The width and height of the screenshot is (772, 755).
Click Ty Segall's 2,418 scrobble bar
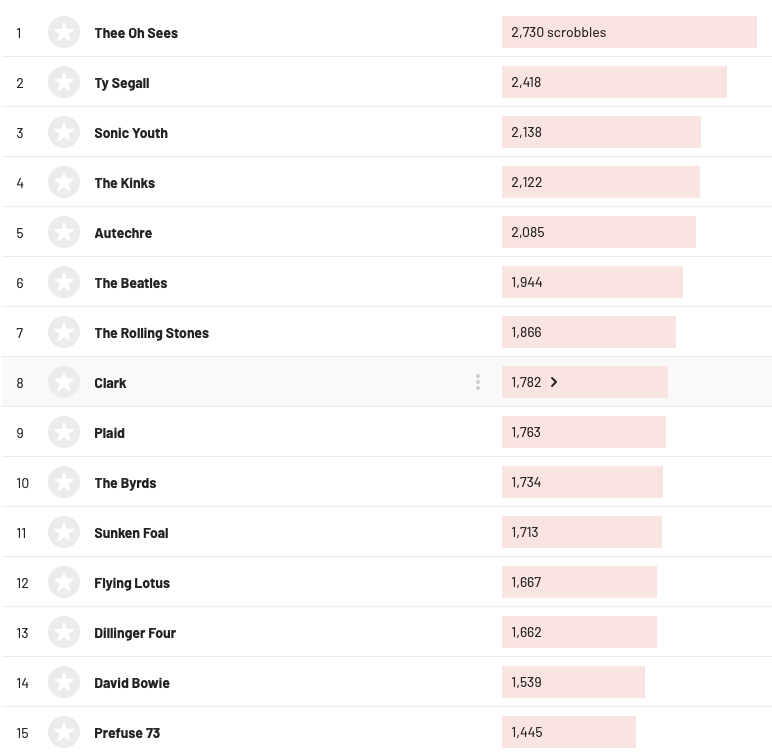(614, 82)
